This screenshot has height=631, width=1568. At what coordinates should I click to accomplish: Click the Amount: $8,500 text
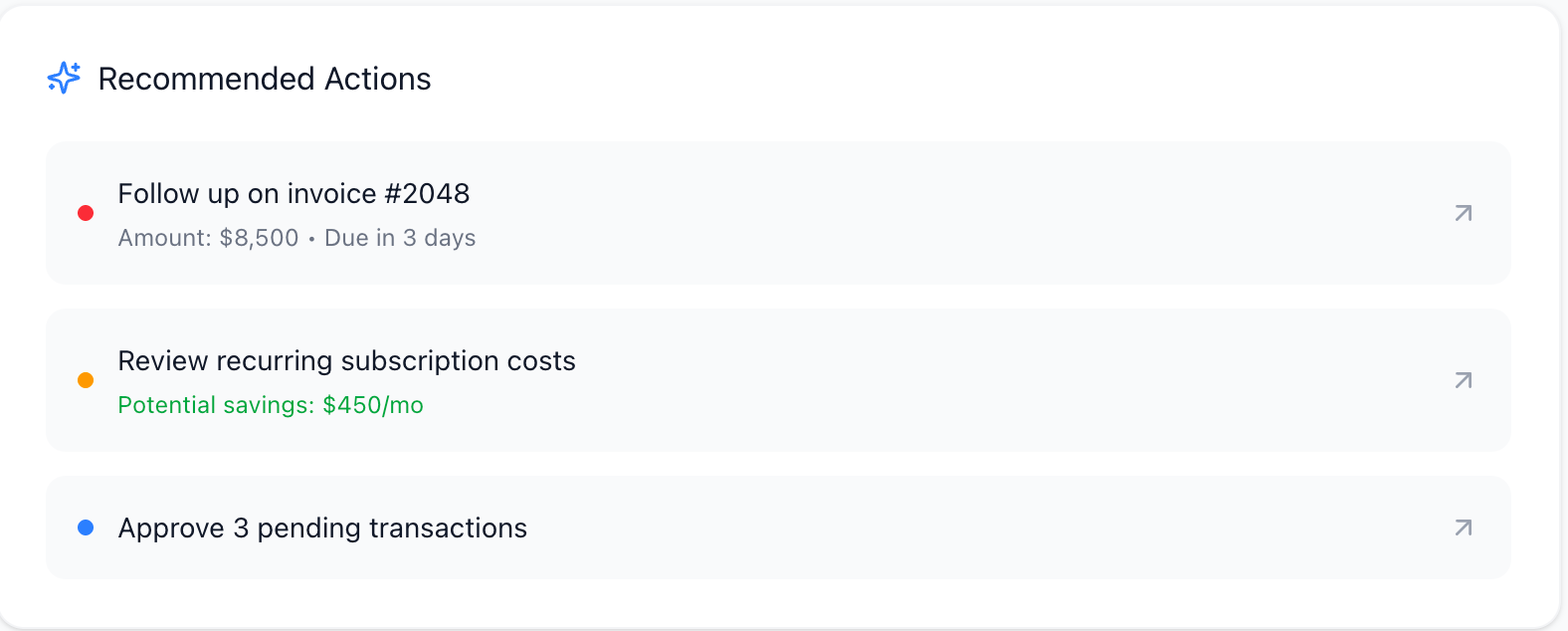tap(208, 239)
